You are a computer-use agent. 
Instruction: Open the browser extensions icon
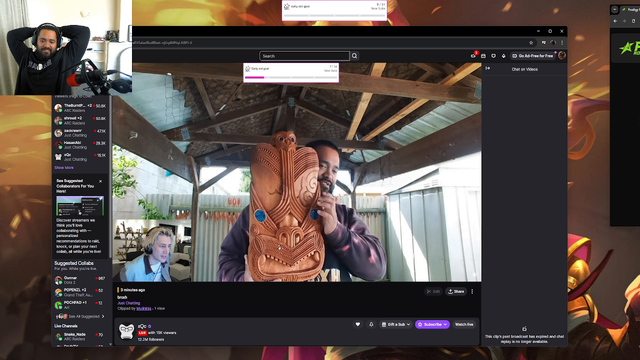[544, 42]
